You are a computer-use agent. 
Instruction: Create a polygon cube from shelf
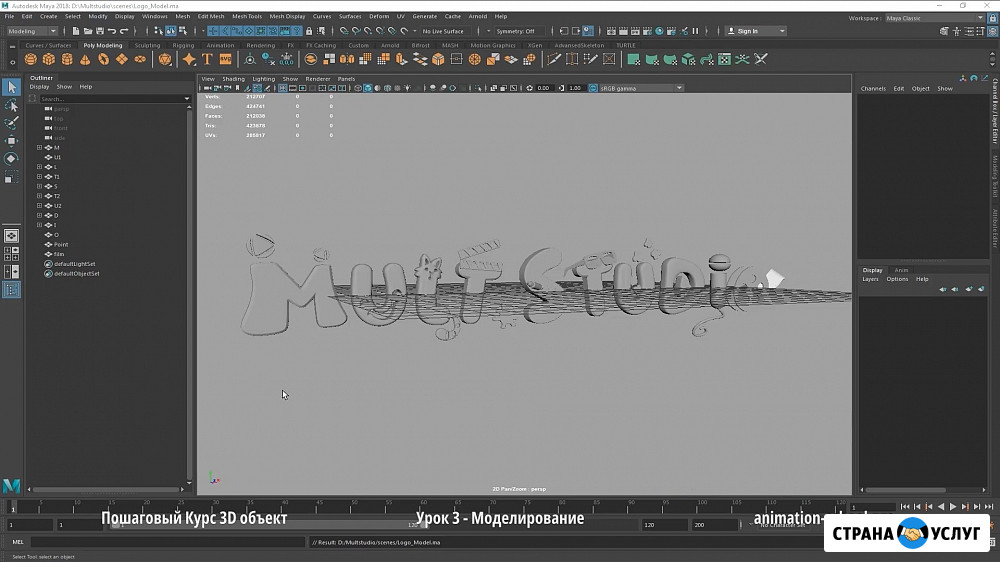tap(48, 59)
